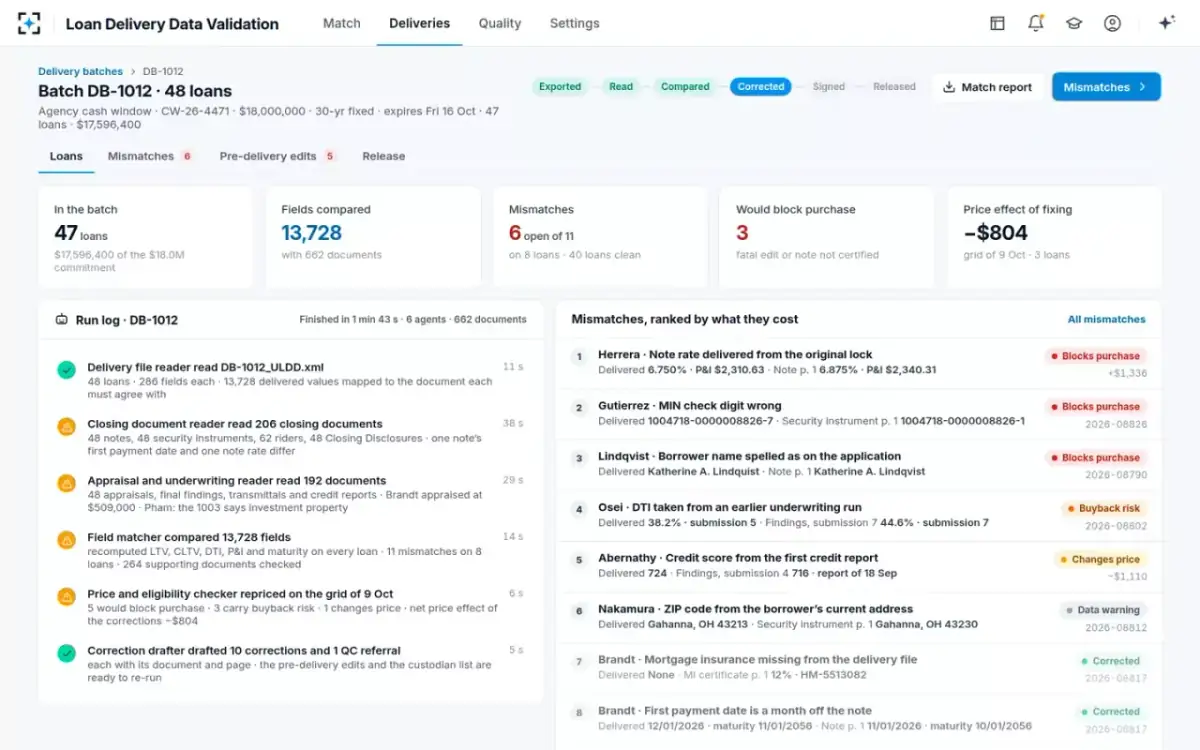The width and height of the screenshot is (1200, 750).
Task: Click green check icon for Delivery file reader
Action: point(66,370)
